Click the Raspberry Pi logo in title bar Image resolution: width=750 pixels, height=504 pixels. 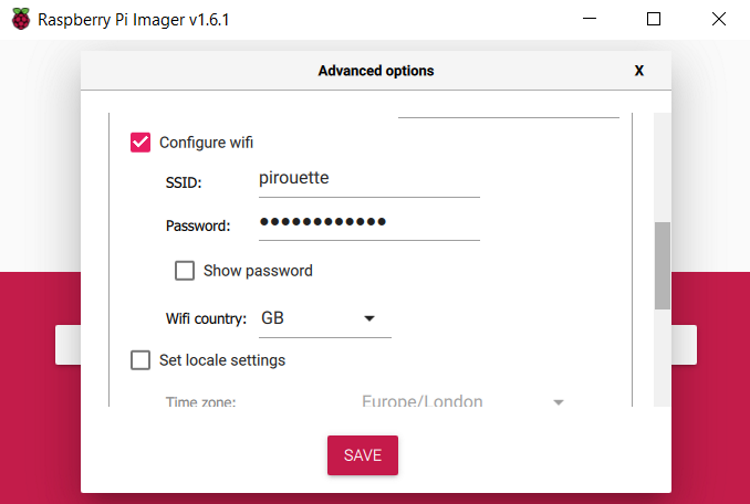pos(21,19)
